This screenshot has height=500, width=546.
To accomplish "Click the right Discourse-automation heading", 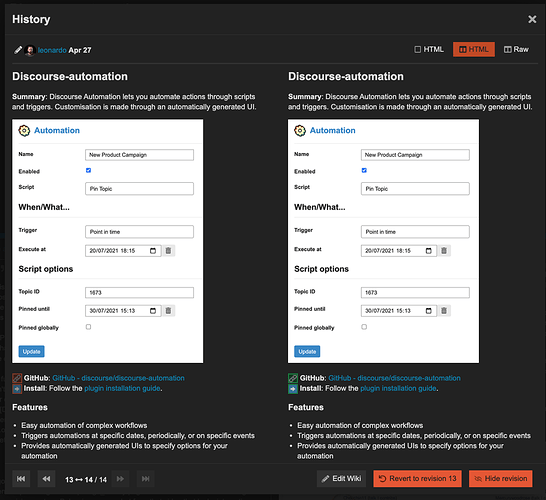I will [x=346, y=76].
